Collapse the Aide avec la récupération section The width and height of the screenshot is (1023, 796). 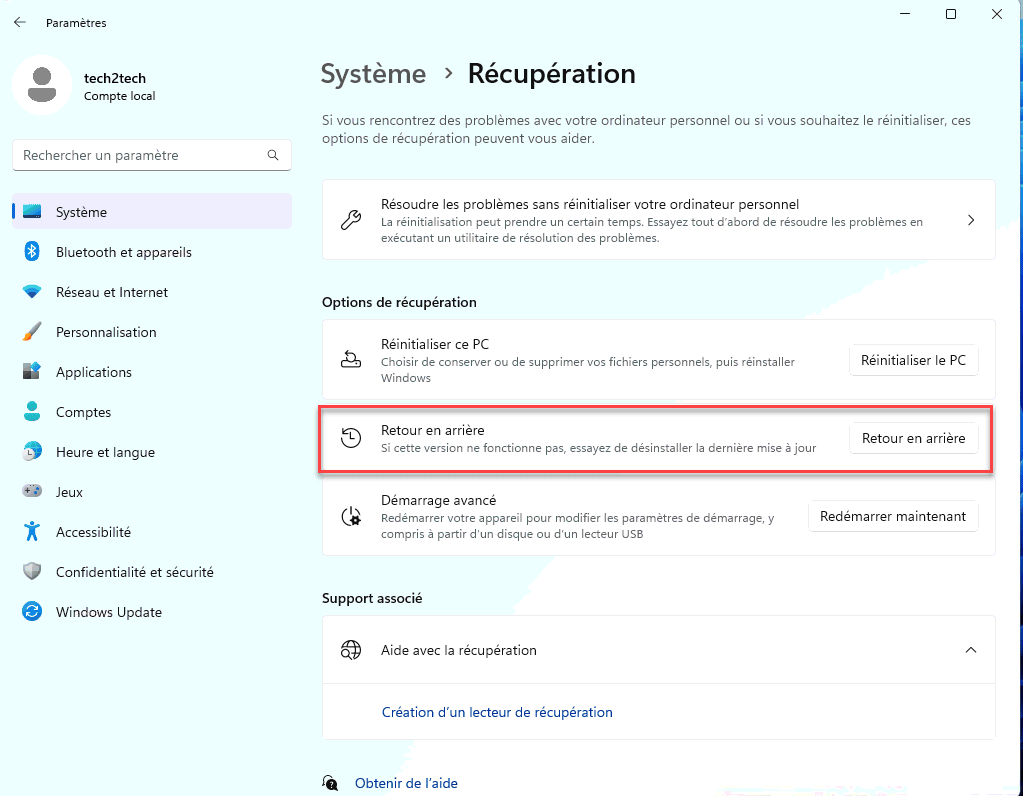[x=970, y=650]
